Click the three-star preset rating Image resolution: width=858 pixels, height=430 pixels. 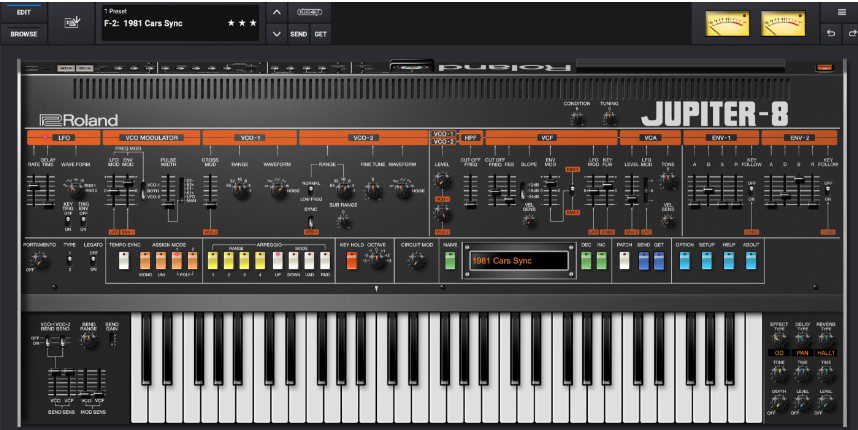[x=242, y=23]
